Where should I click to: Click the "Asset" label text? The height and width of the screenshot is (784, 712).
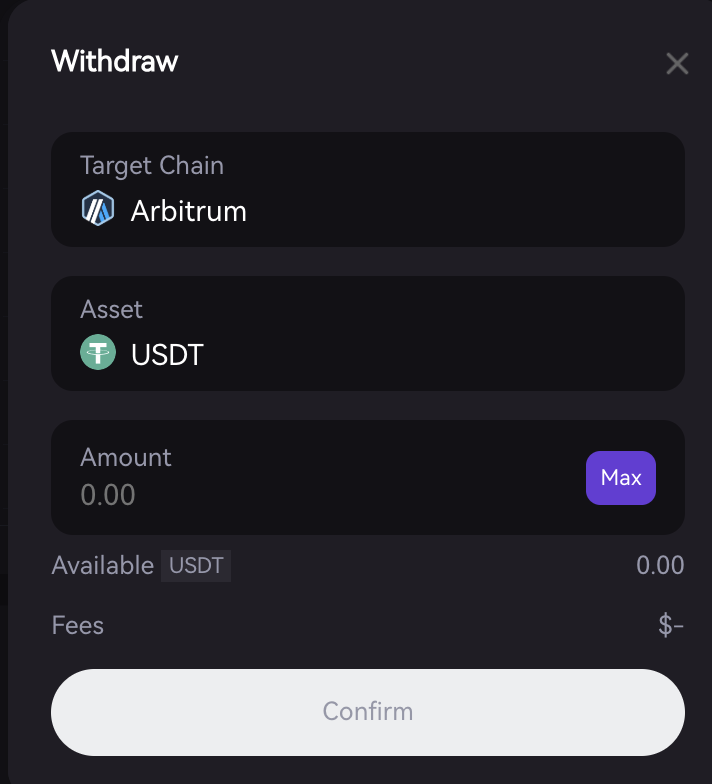tap(112, 309)
